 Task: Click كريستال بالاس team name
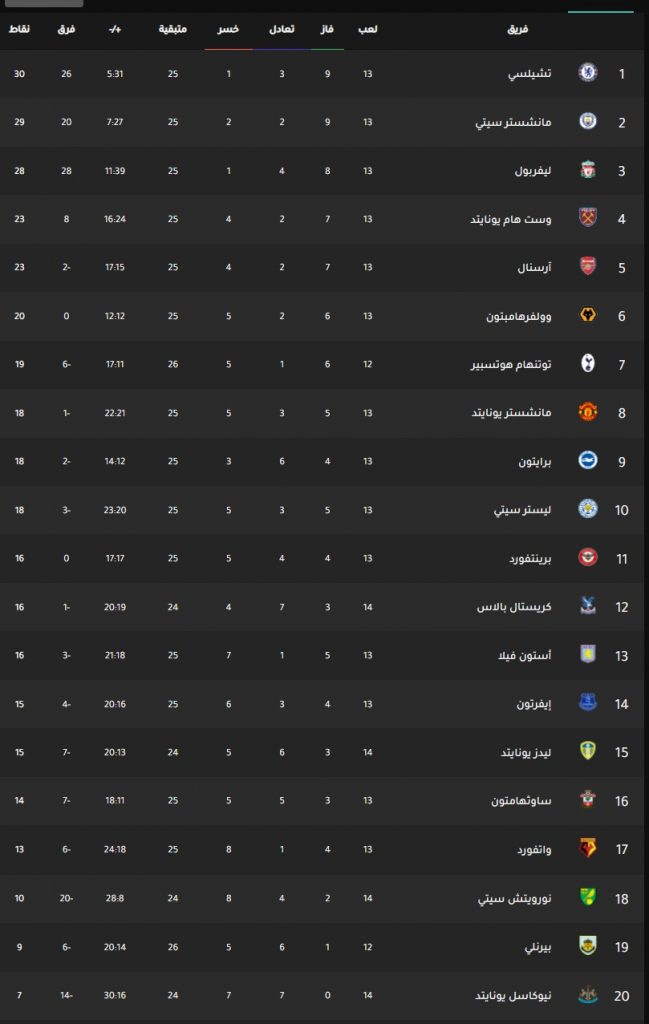coord(514,607)
